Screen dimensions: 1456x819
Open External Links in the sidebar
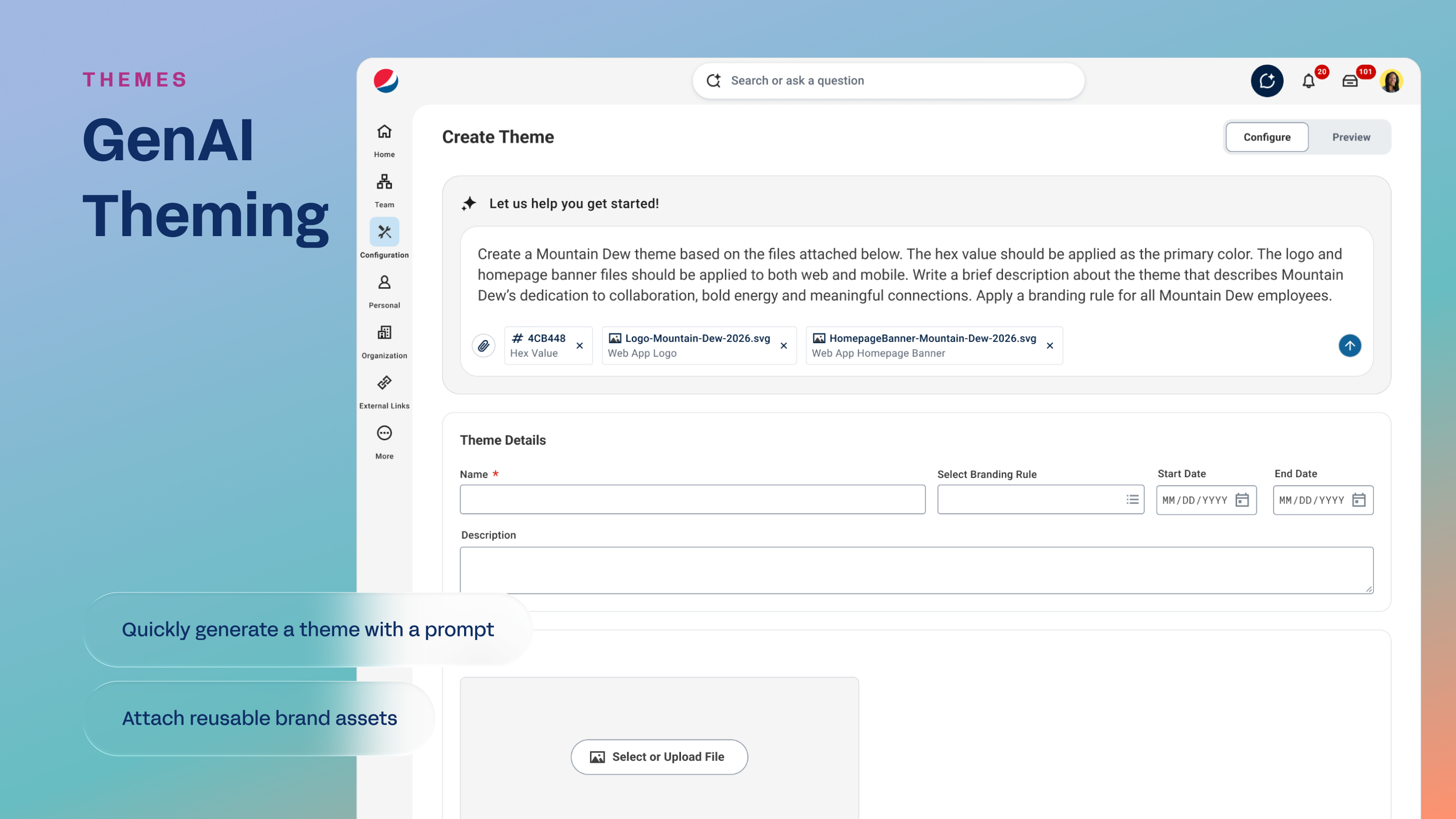point(384,383)
